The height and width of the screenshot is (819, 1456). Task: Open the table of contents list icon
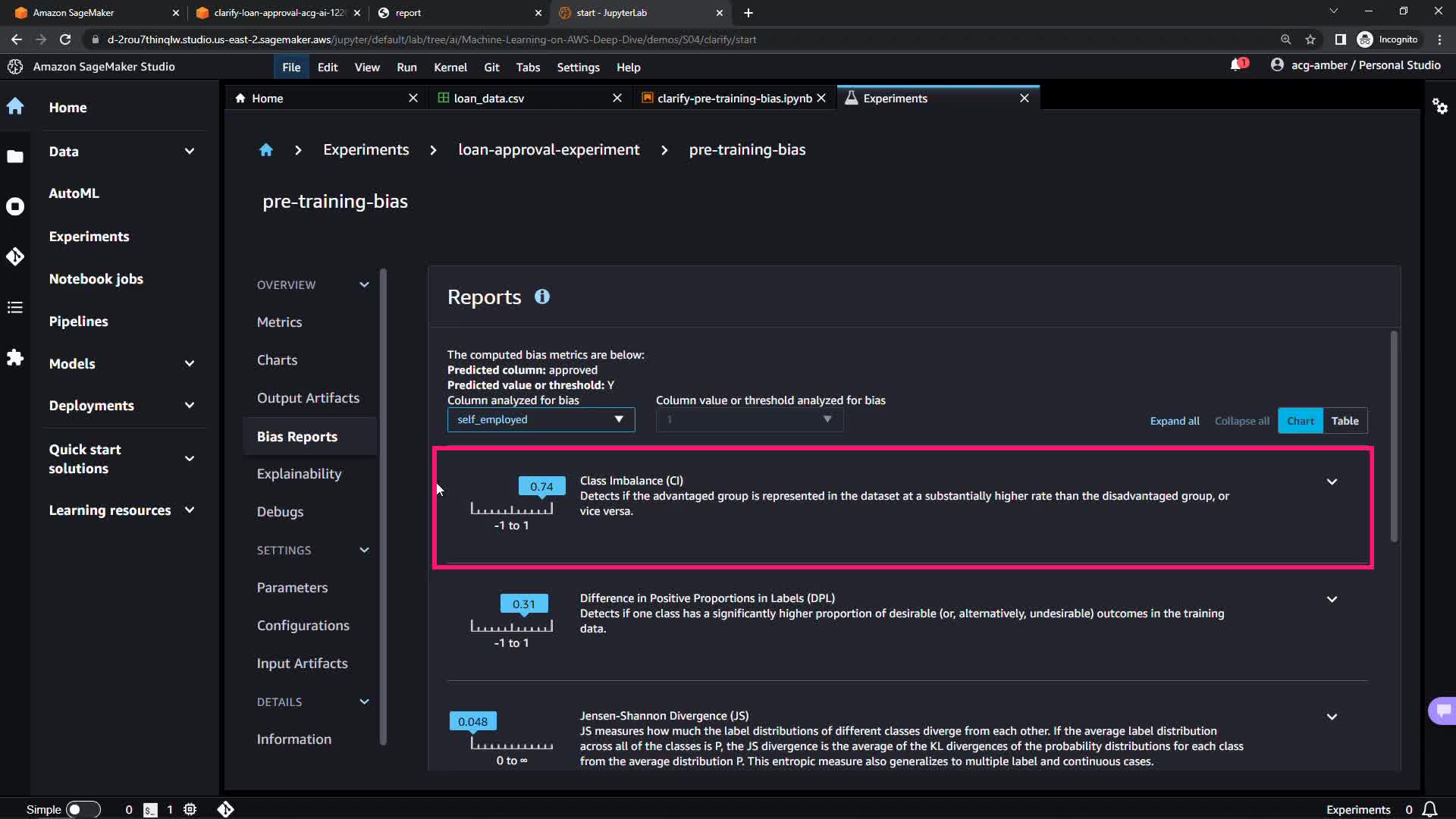coord(15,307)
